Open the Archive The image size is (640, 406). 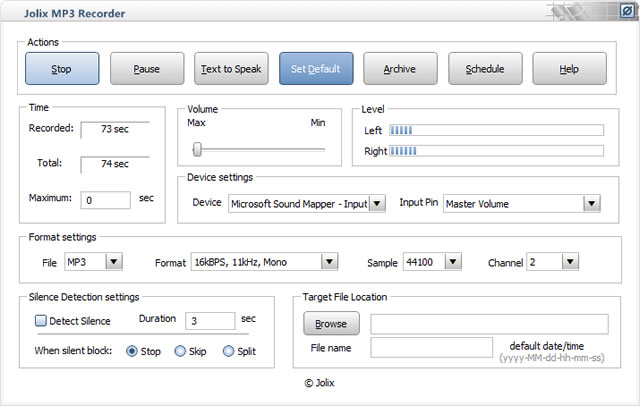(400, 69)
